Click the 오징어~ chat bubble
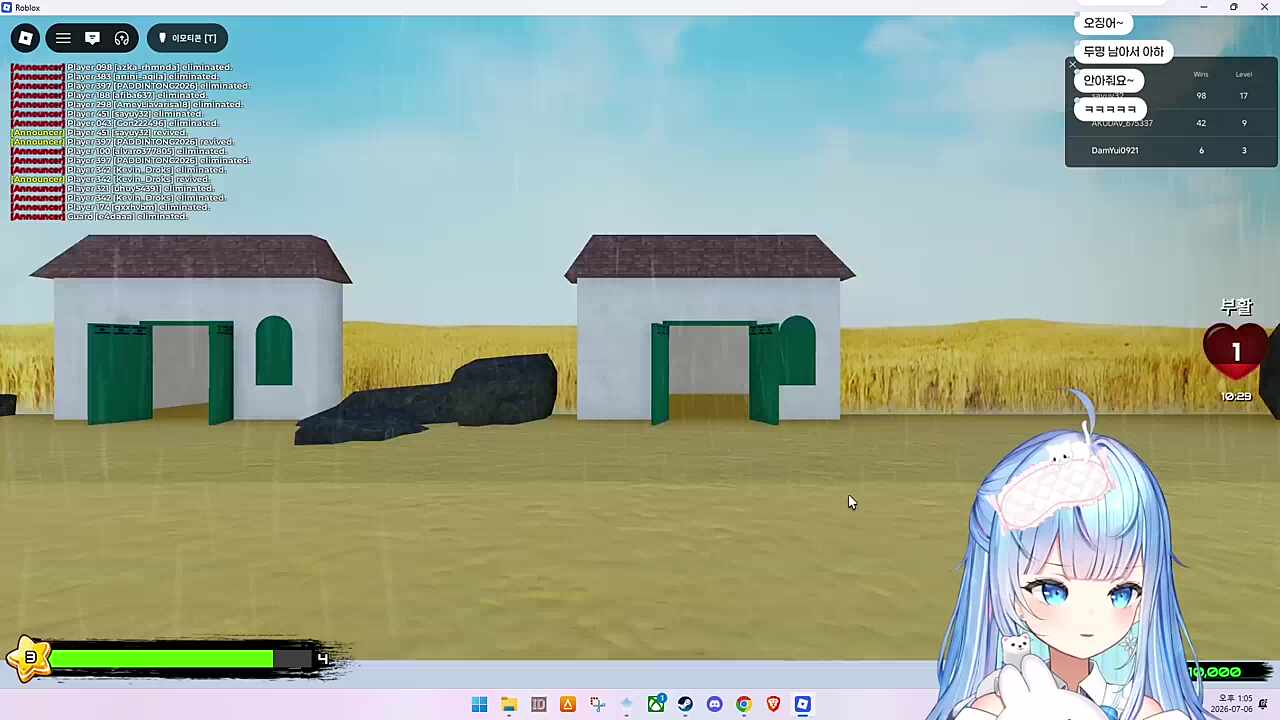 click(1104, 23)
